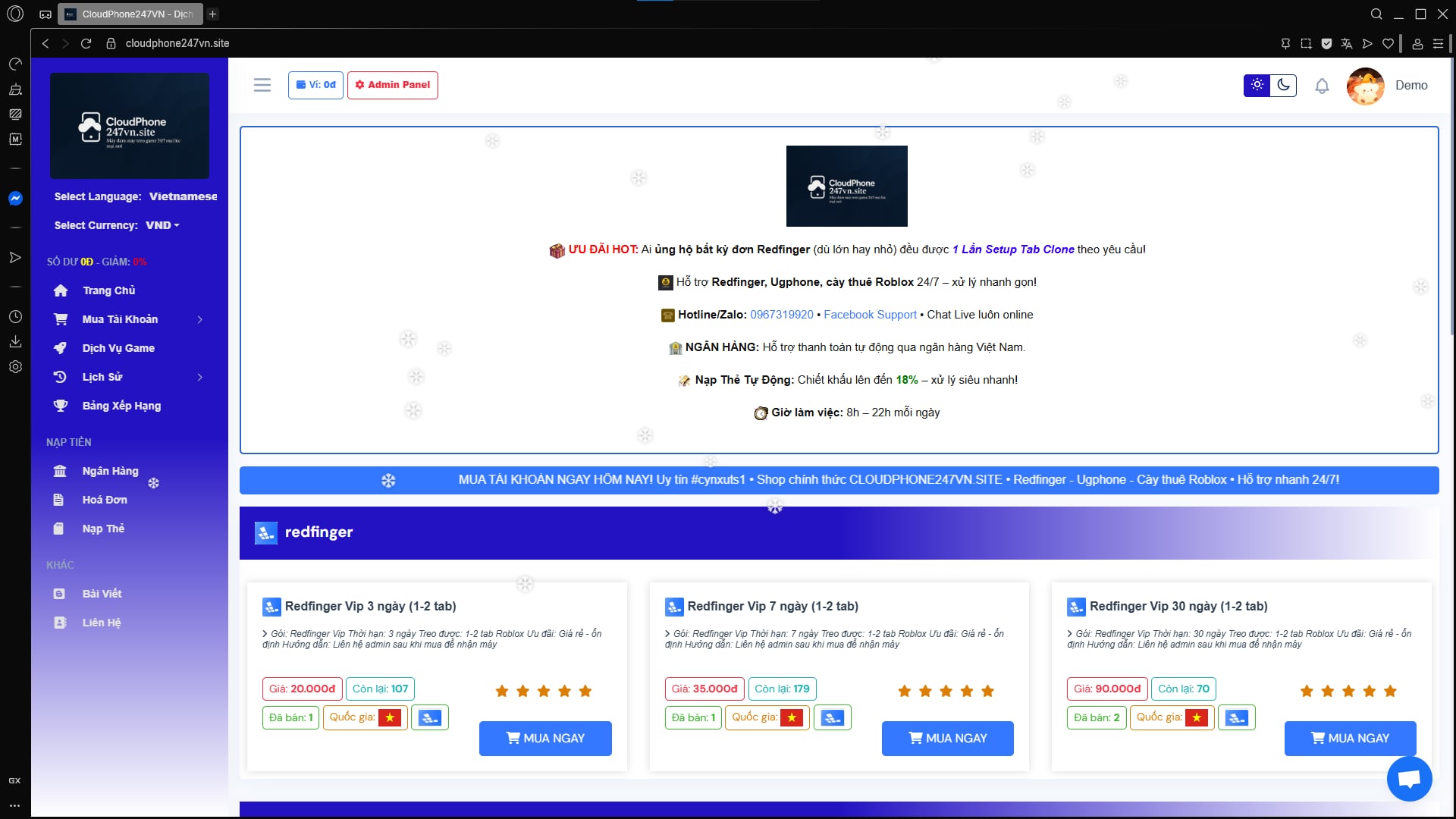1456x819 pixels.
Task: Click the card icon for Nạp Thẻ
Action: point(58,529)
